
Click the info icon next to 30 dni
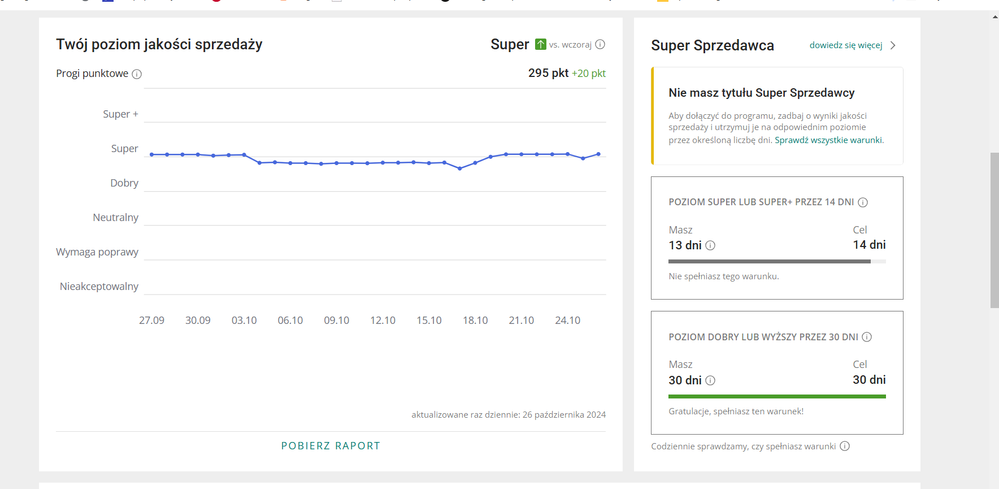(x=710, y=380)
